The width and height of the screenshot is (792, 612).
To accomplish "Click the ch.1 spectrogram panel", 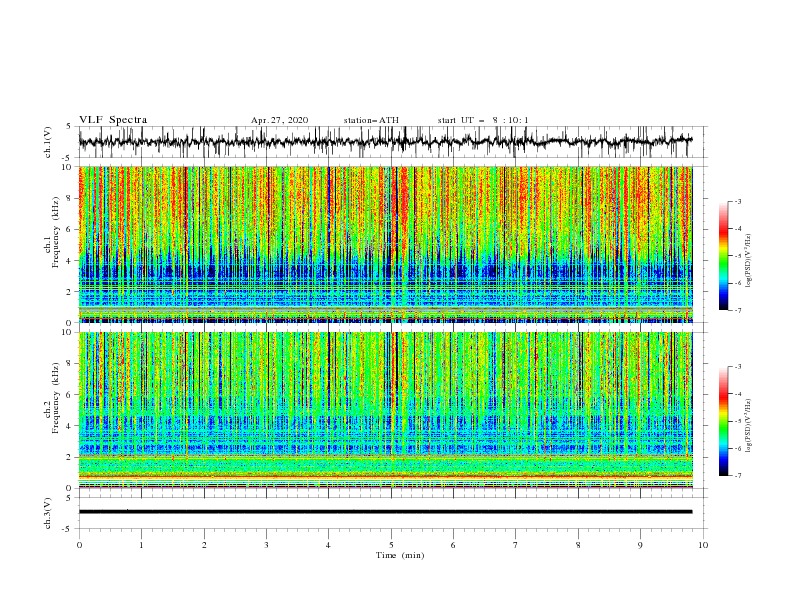I will point(385,244).
